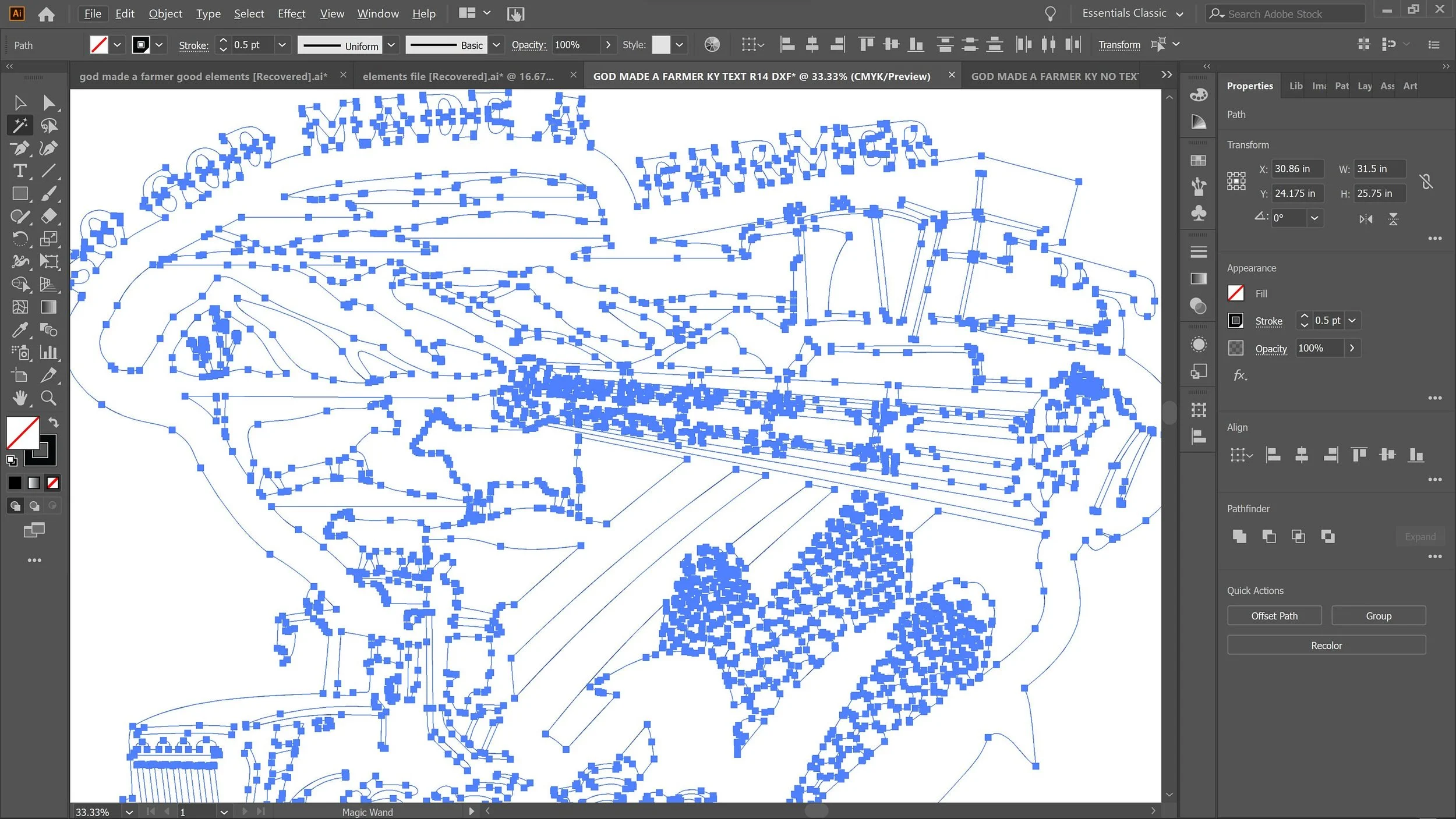Open the stroke weight dropdown
1456x819 pixels.
[282, 45]
